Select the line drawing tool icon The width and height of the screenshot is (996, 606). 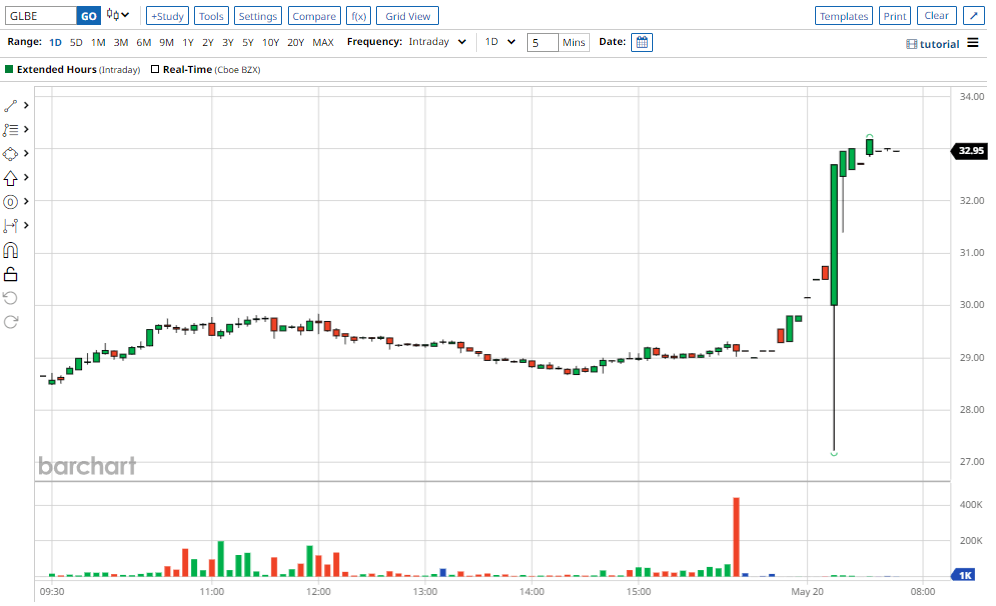10,105
